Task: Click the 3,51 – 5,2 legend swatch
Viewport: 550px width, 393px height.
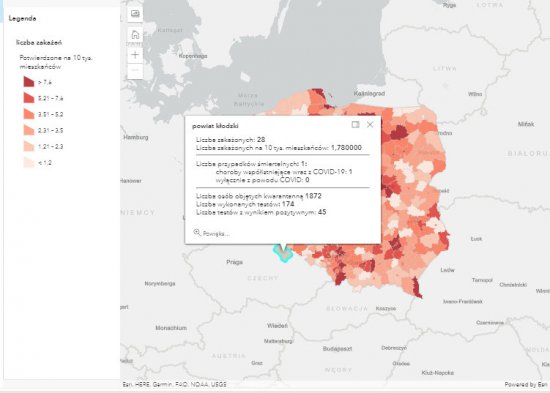Action: click(29, 114)
